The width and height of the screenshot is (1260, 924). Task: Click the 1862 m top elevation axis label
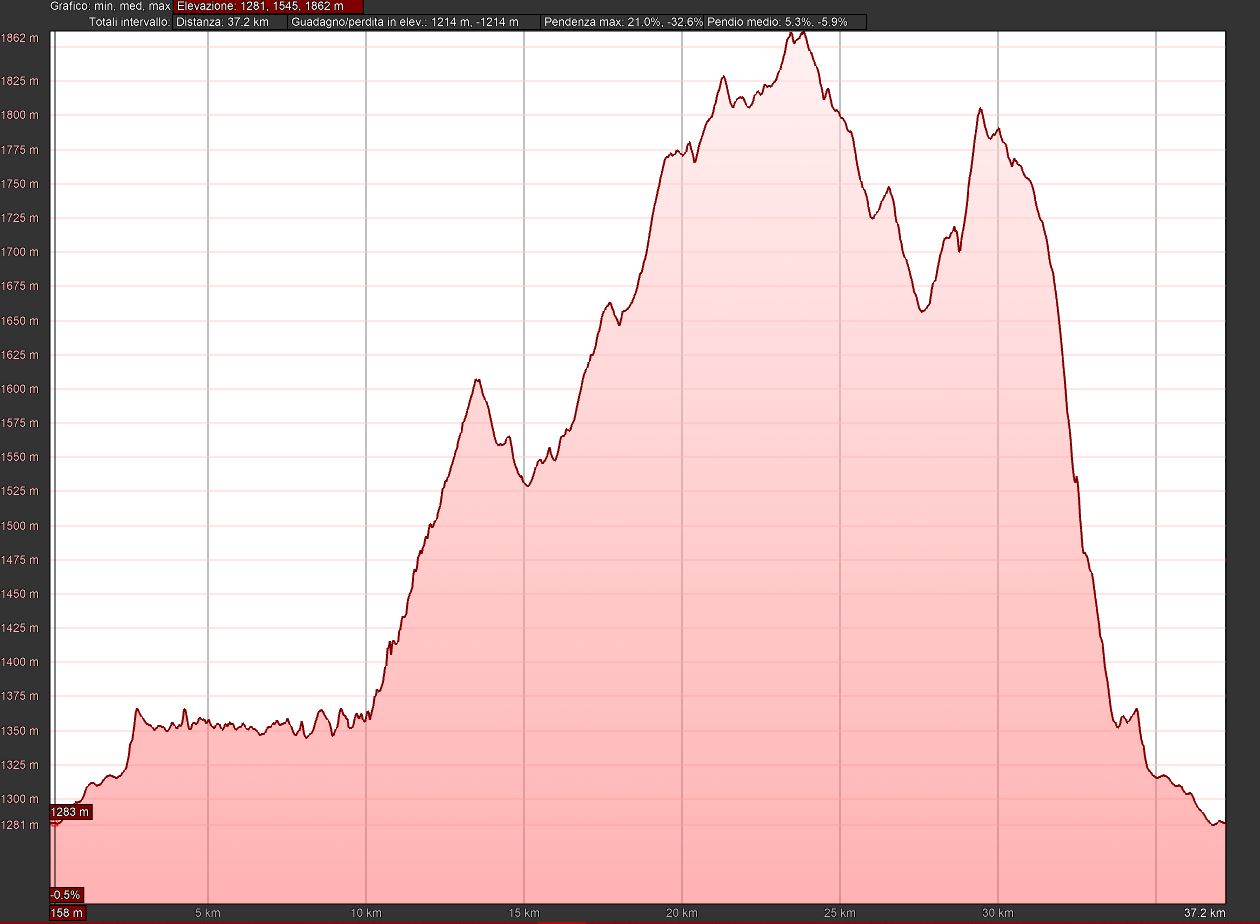pos(20,38)
